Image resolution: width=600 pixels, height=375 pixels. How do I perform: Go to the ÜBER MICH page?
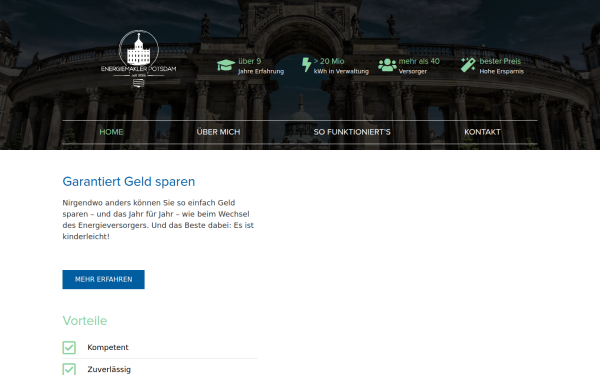point(218,132)
